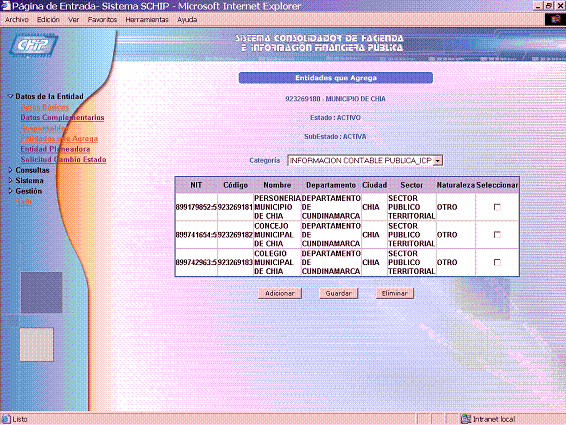Open the Favoritos menu

pyautogui.click(x=102, y=19)
